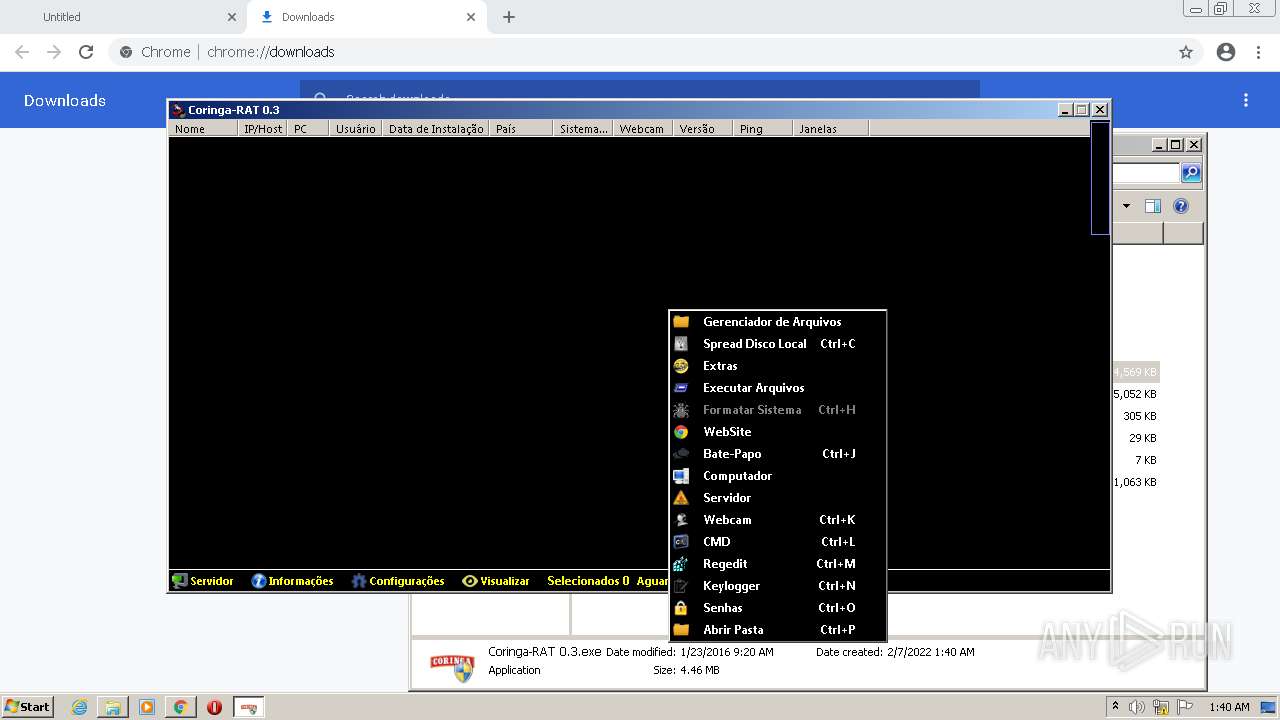Select Executar Arquivos menu entry
This screenshot has width=1280, height=720.
777,388
